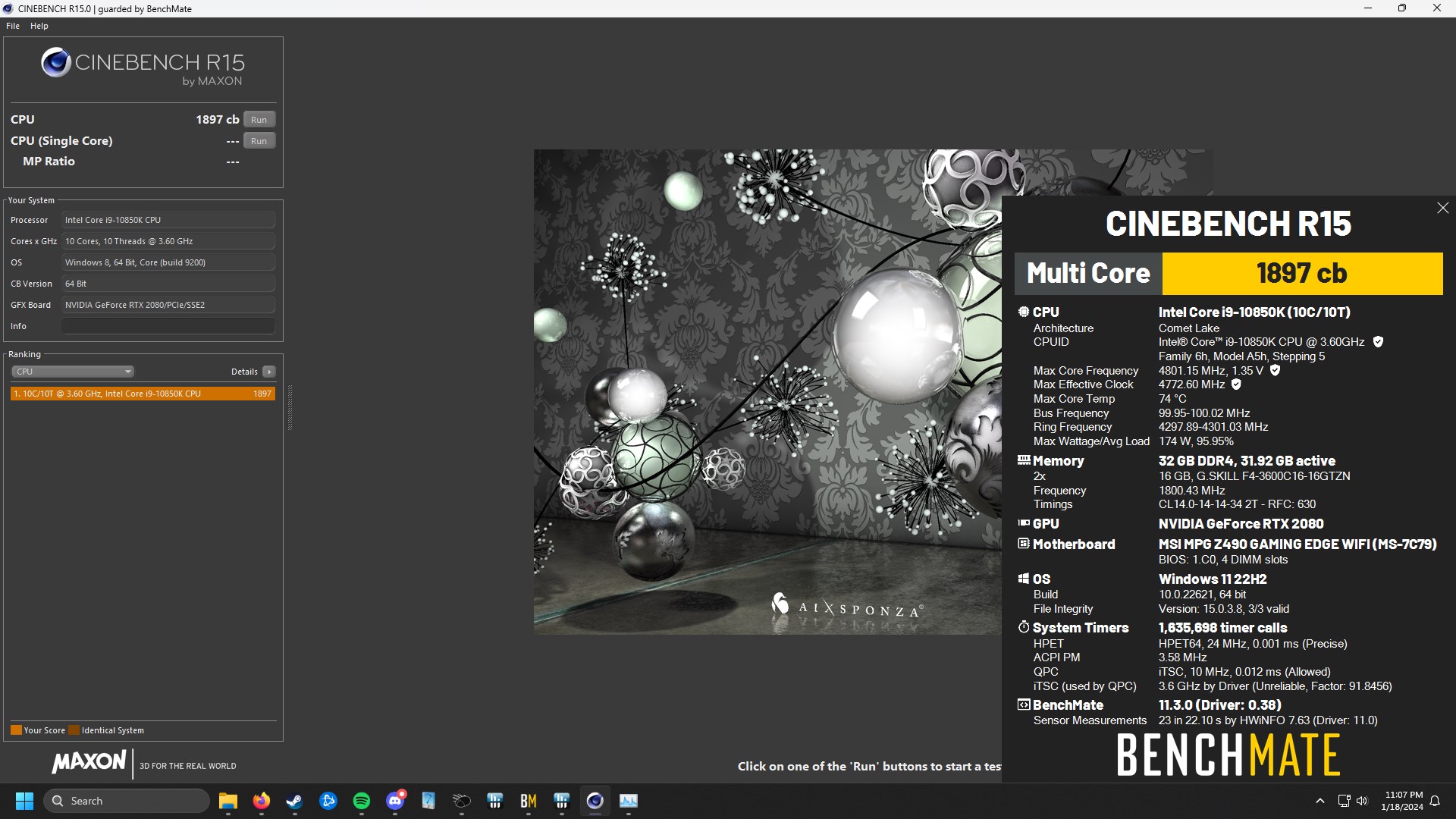The height and width of the screenshot is (819, 1456).
Task: Launch Firefox from the taskbar
Action: pos(262,801)
